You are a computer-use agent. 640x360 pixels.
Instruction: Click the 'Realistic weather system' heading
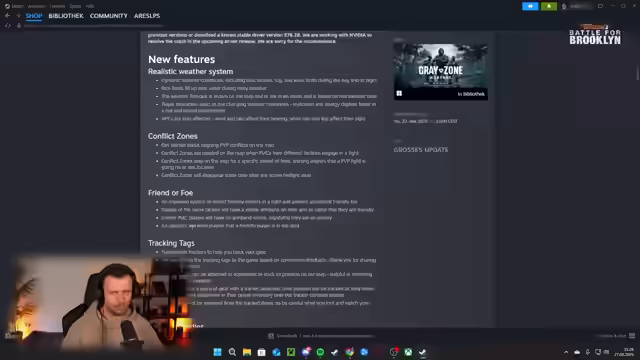(x=190, y=71)
